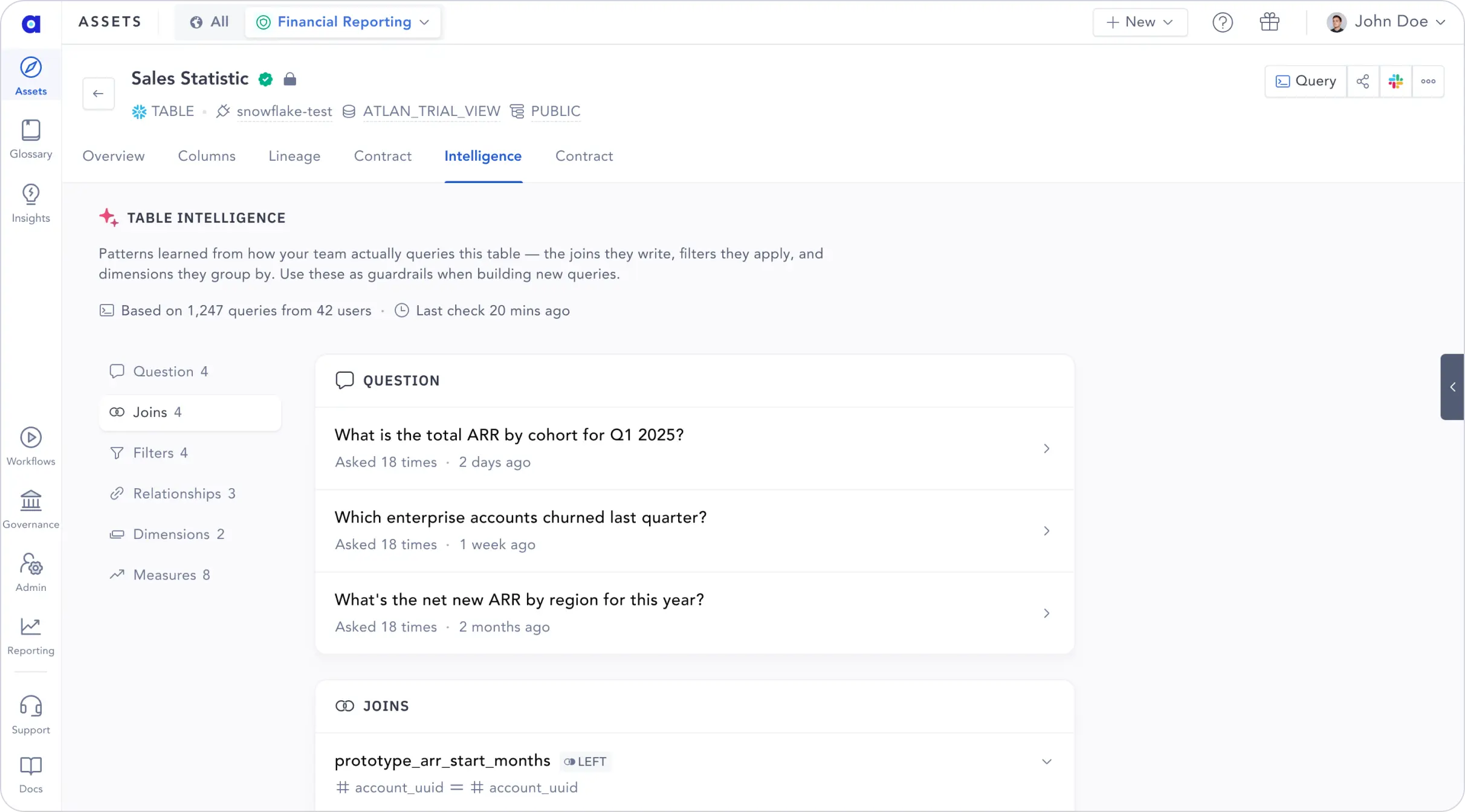The image size is (1465, 812).
Task: Open the Financial Reporting persona dropdown
Action: [342, 21]
